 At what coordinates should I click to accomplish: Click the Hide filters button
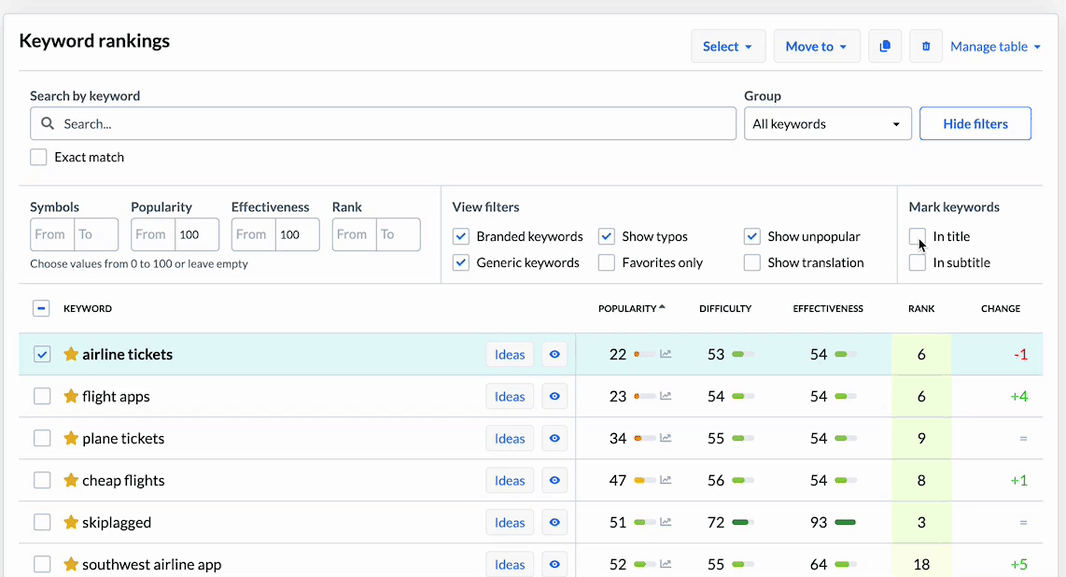click(975, 124)
